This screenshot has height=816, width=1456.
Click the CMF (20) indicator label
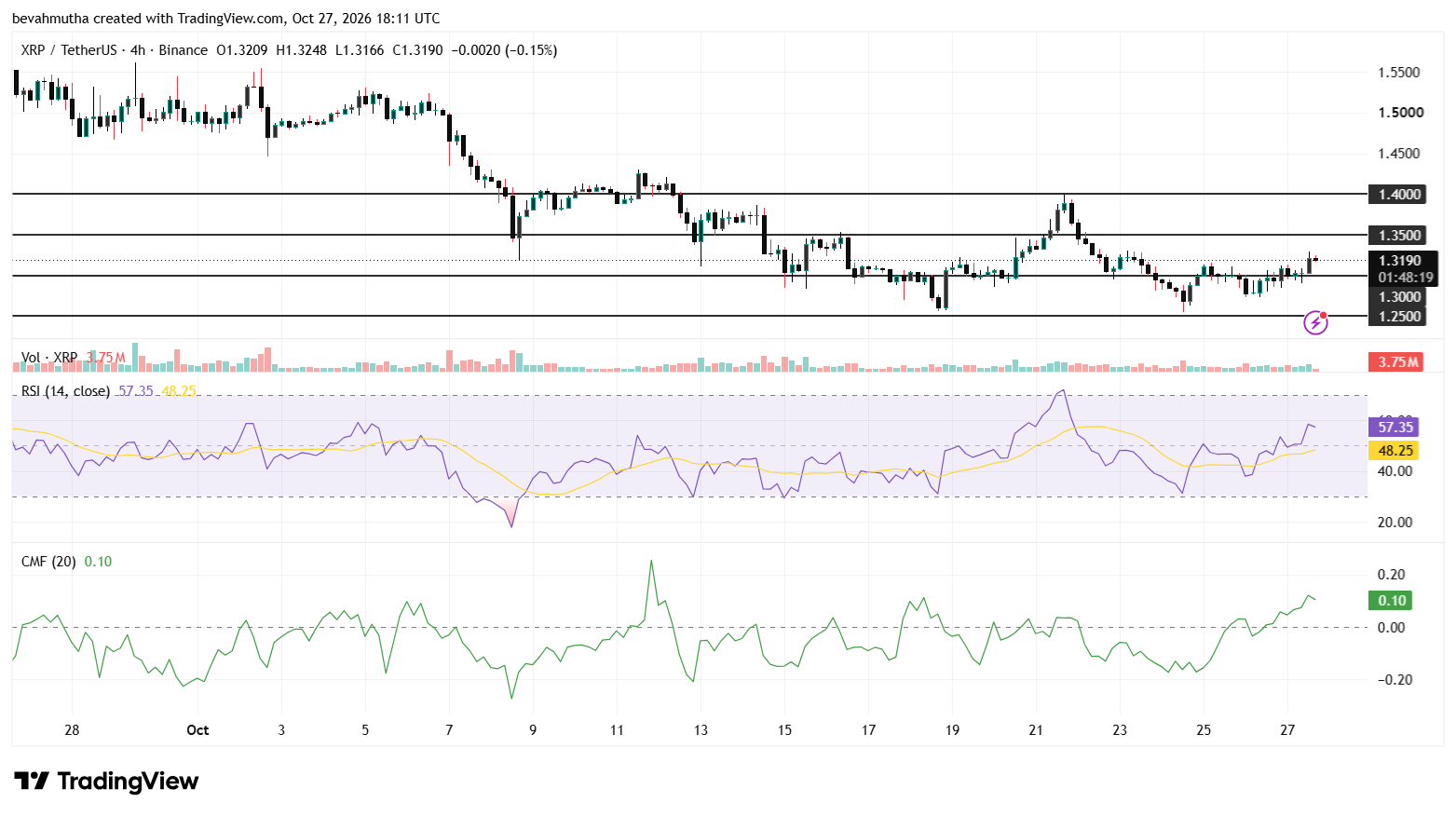[48, 562]
